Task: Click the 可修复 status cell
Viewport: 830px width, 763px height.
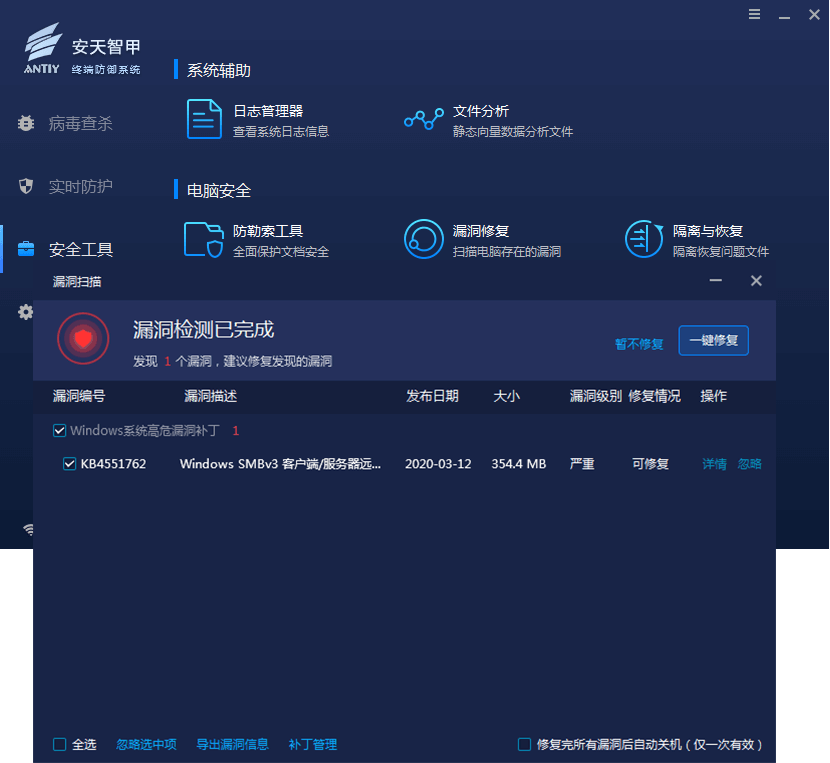Action: click(x=651, y=464)
